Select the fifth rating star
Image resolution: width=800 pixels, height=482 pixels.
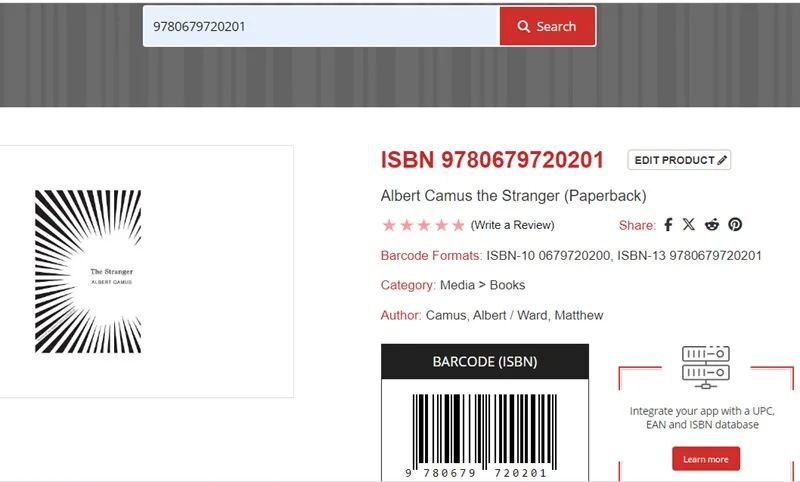click(459, 225)
